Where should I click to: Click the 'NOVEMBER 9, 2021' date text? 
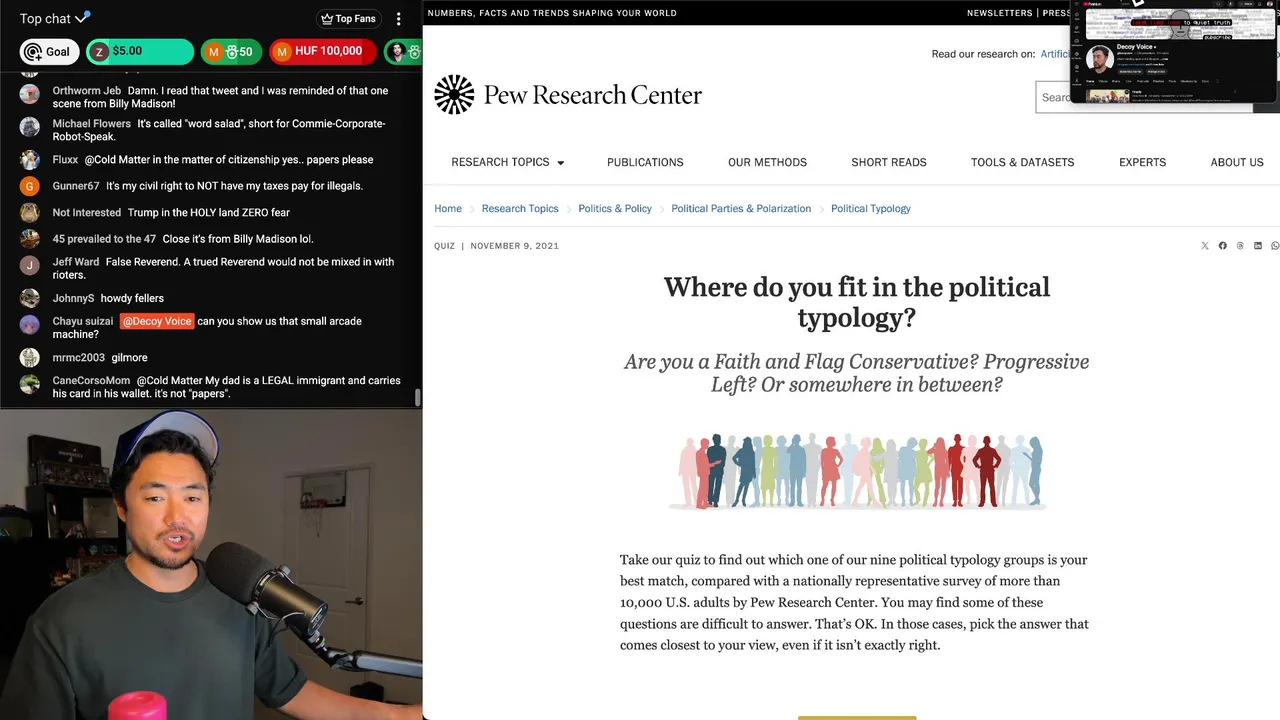click(x=515, y=246)
